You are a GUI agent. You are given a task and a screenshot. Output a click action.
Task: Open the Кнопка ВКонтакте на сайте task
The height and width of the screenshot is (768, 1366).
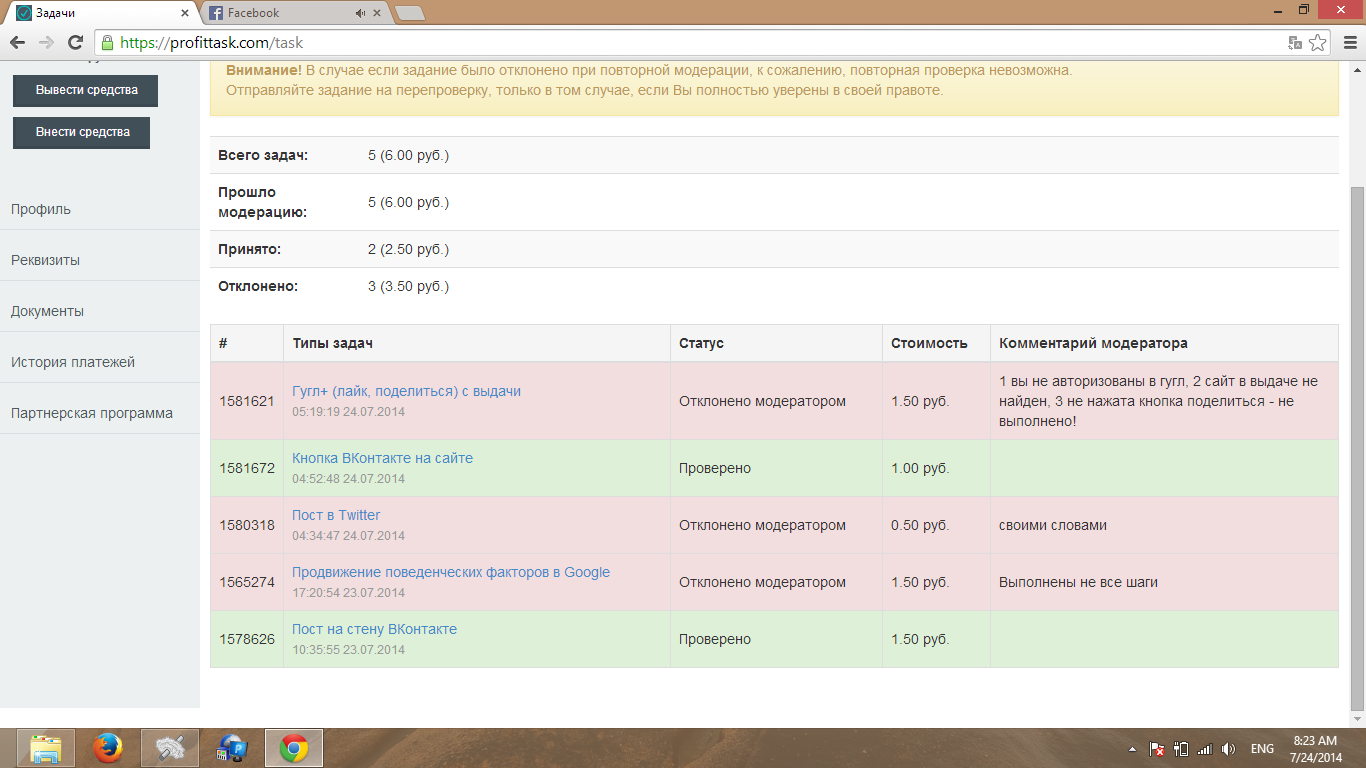(382, 458)
